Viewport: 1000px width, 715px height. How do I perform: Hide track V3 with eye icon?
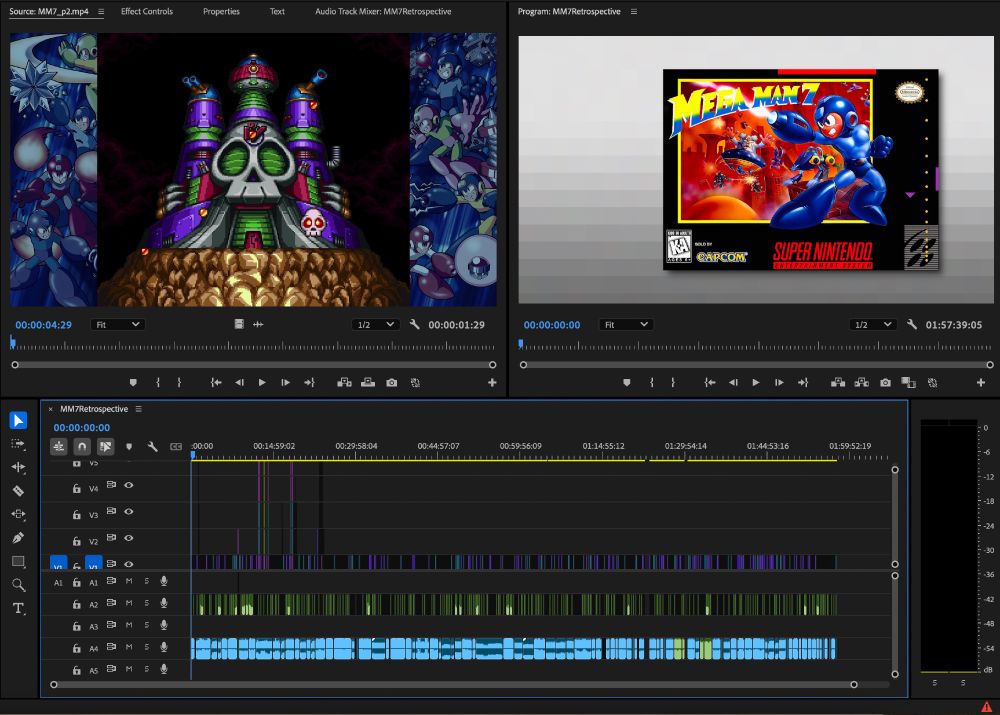tap(129, 512)
